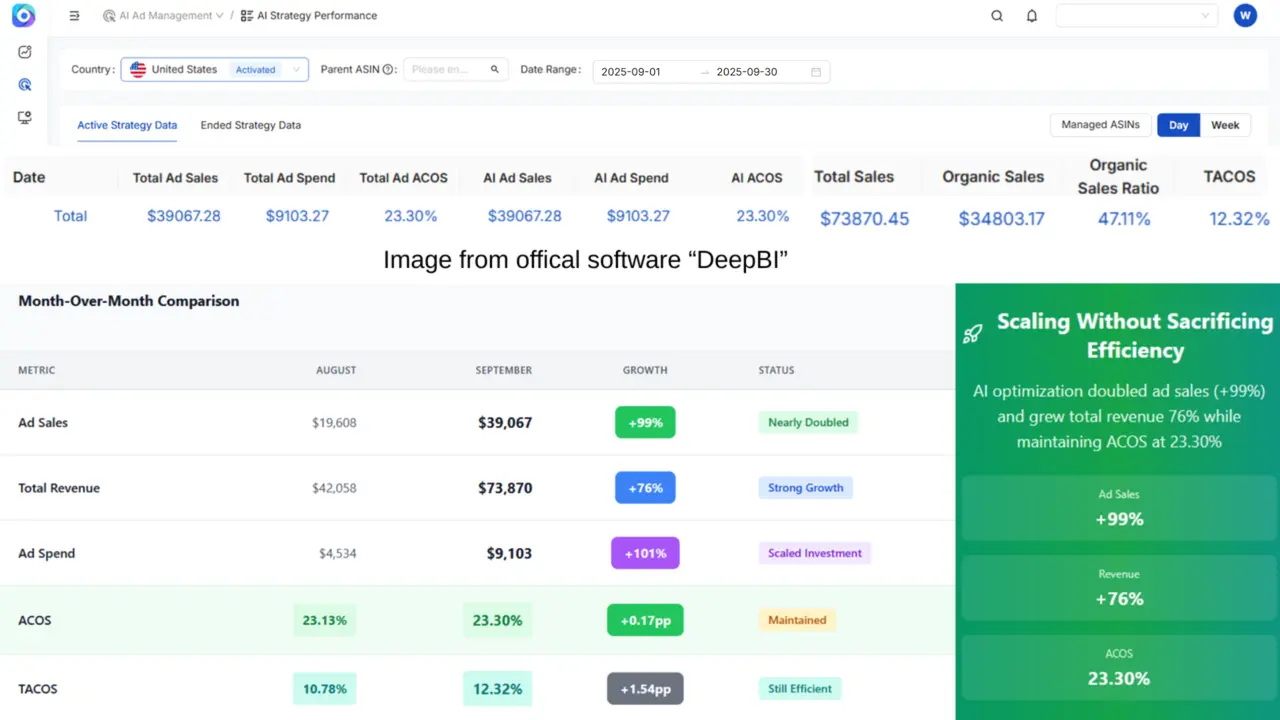Viewport: 1280px width, 720px height.
Task: Switch to Active Strategy Data tab
Action: click(x=127, y=125)
